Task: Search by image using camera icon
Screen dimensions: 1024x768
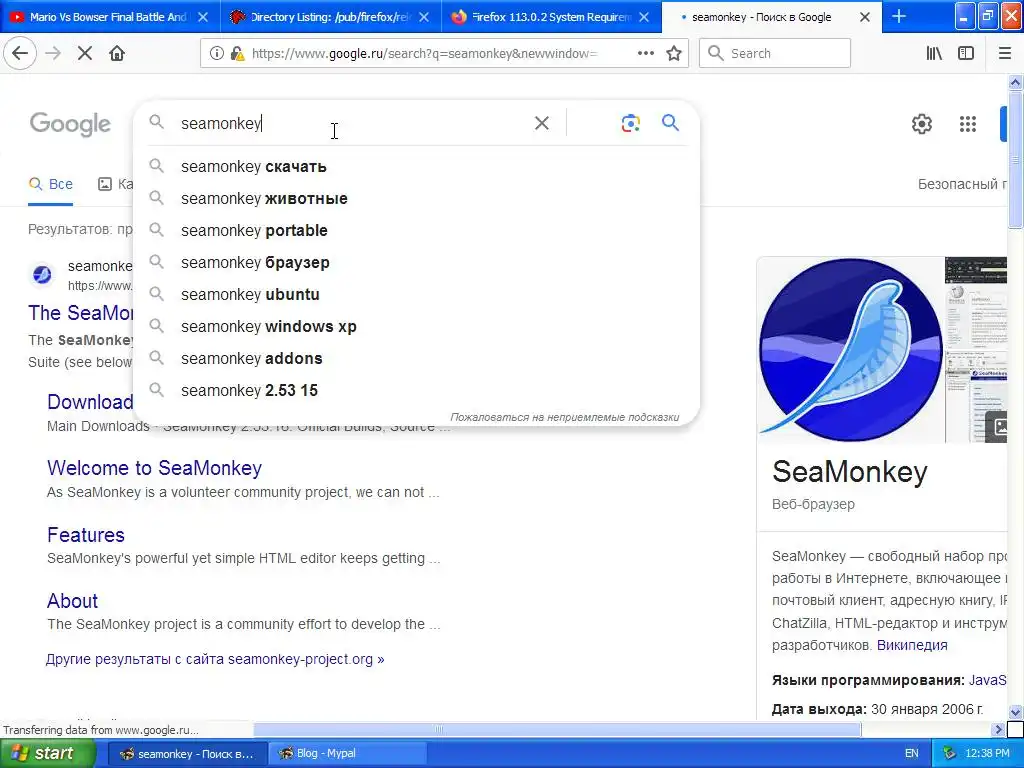Action: (630, 123)
